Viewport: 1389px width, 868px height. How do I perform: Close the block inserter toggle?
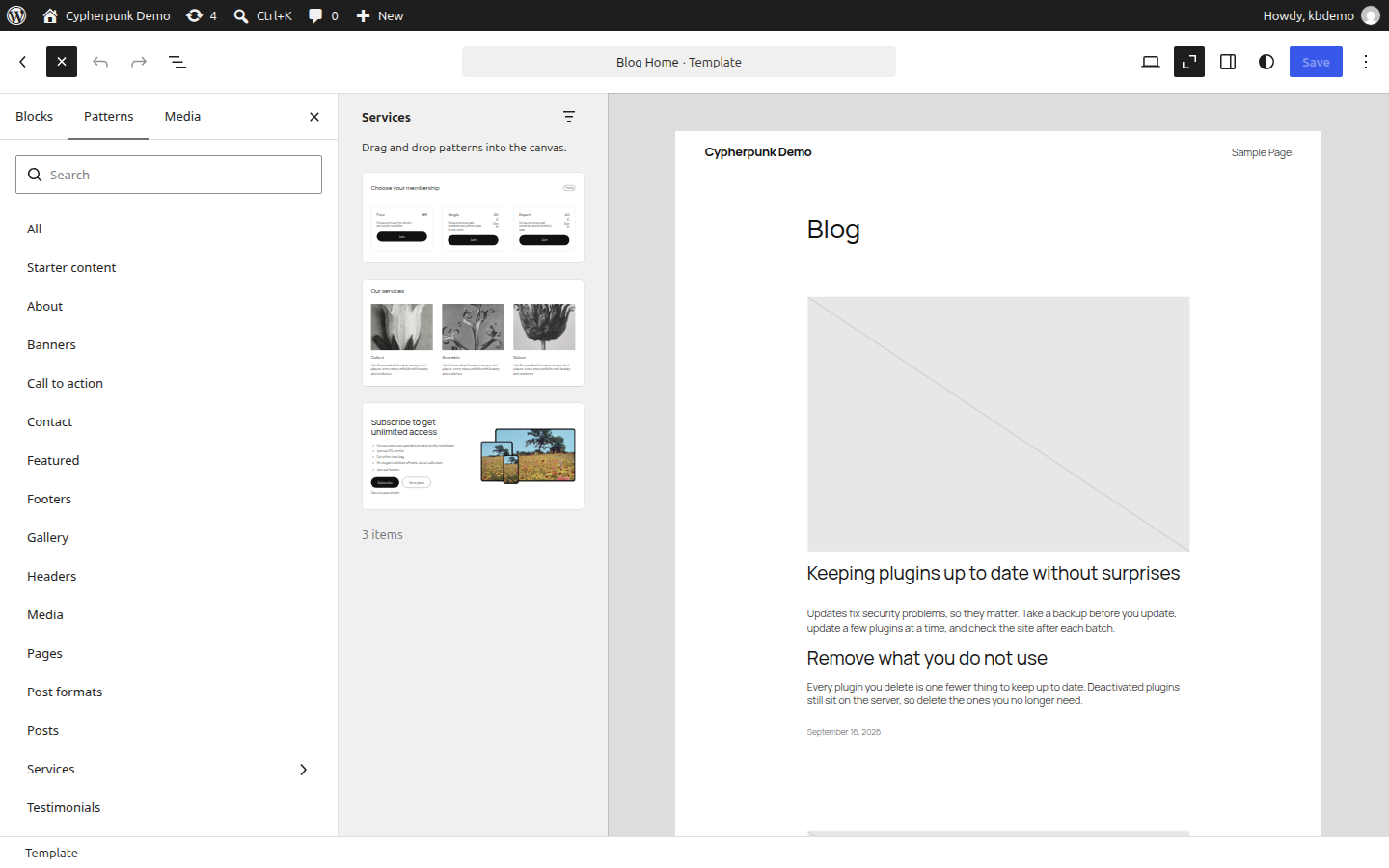(x=62, y=62)
